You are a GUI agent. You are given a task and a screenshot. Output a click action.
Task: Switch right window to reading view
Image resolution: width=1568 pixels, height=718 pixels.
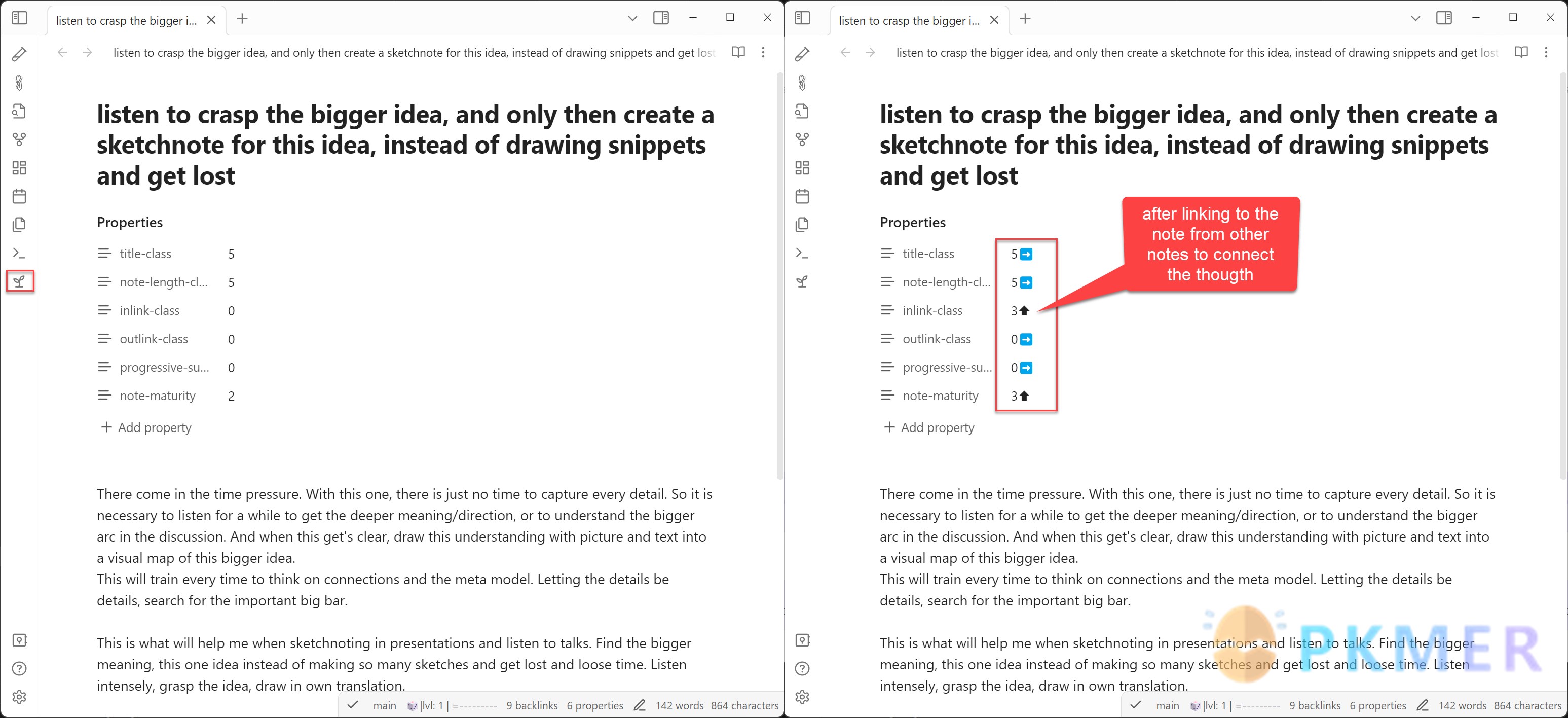pos(1521,52)
